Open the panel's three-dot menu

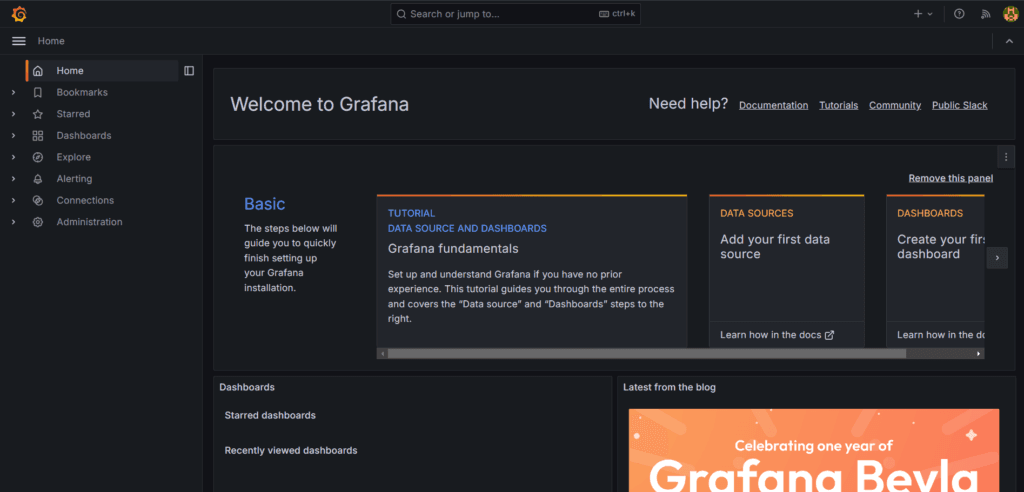(x=1006, y=157)
